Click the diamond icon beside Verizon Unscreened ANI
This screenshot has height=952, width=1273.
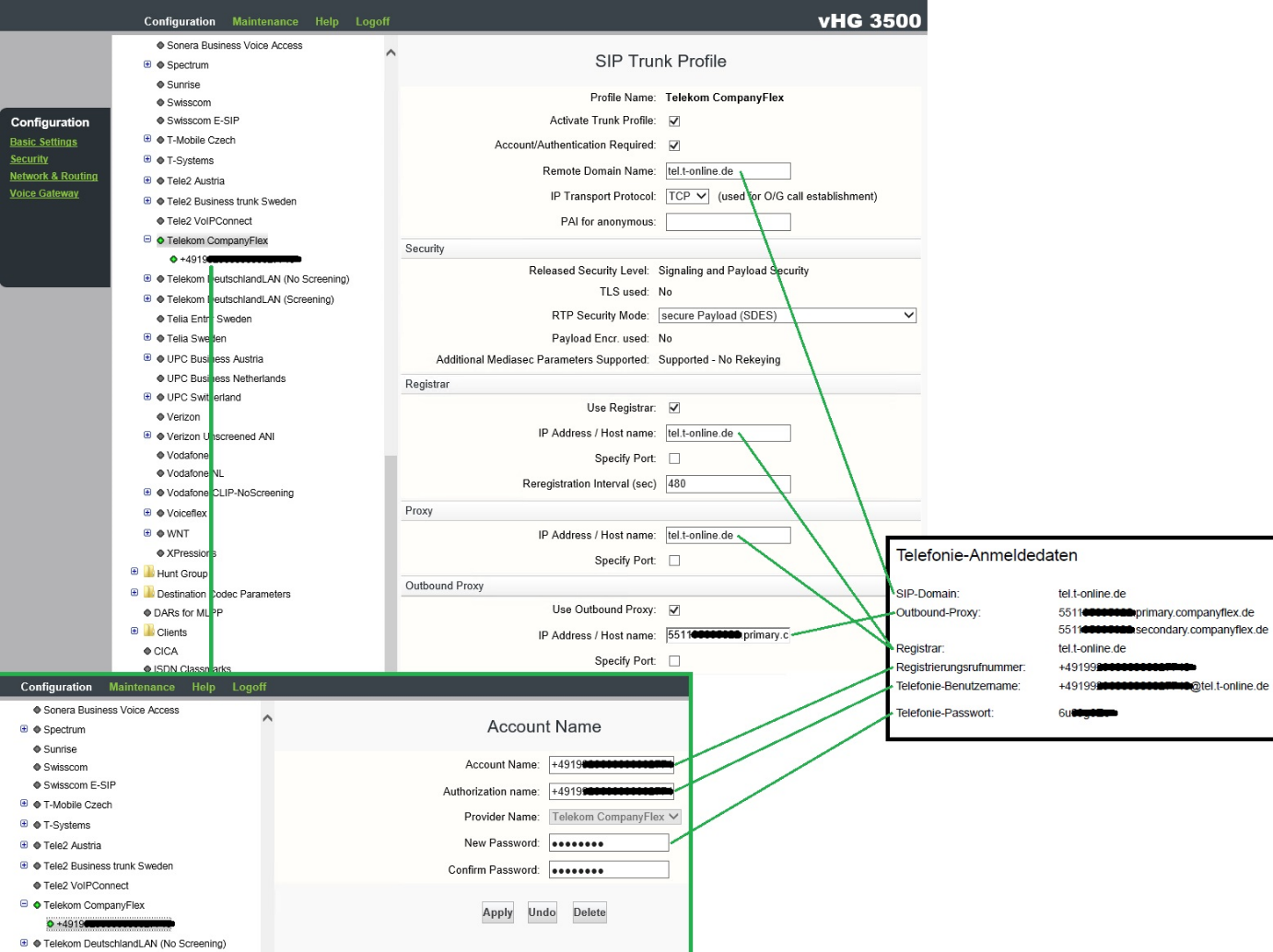(160, 436)
